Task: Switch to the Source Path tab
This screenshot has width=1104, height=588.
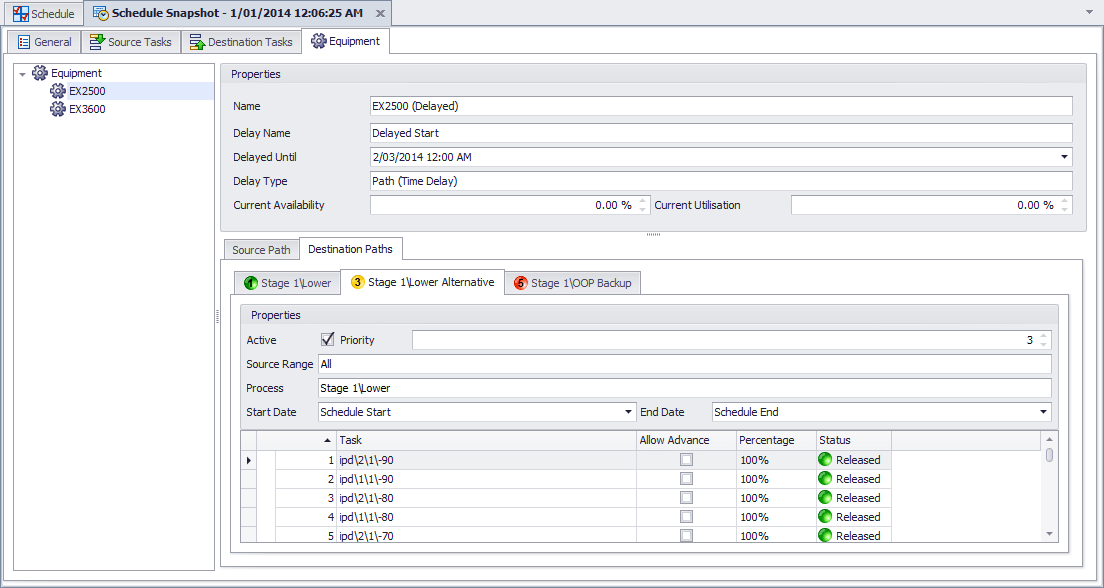Action: [x=261, y=250]
